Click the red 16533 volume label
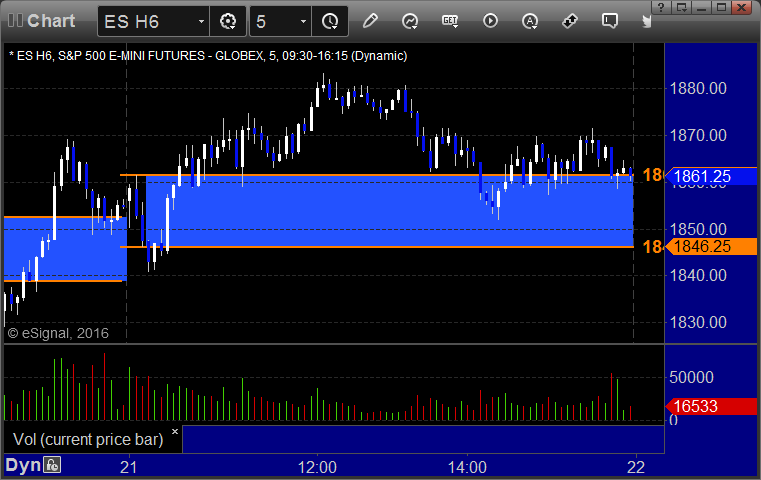 [711, 406]
